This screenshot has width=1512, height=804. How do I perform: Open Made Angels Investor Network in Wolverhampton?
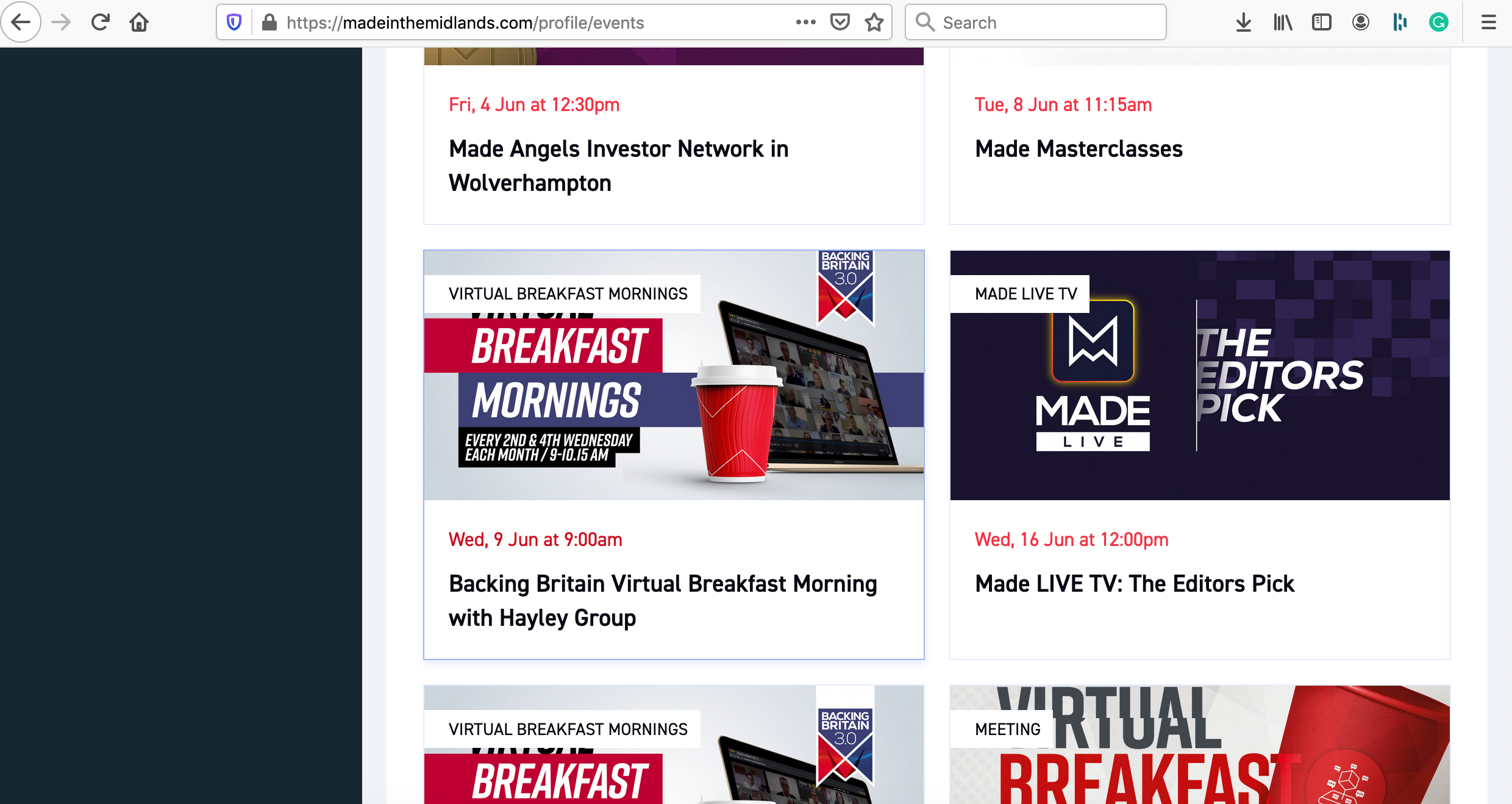click(x=619, y=166)
